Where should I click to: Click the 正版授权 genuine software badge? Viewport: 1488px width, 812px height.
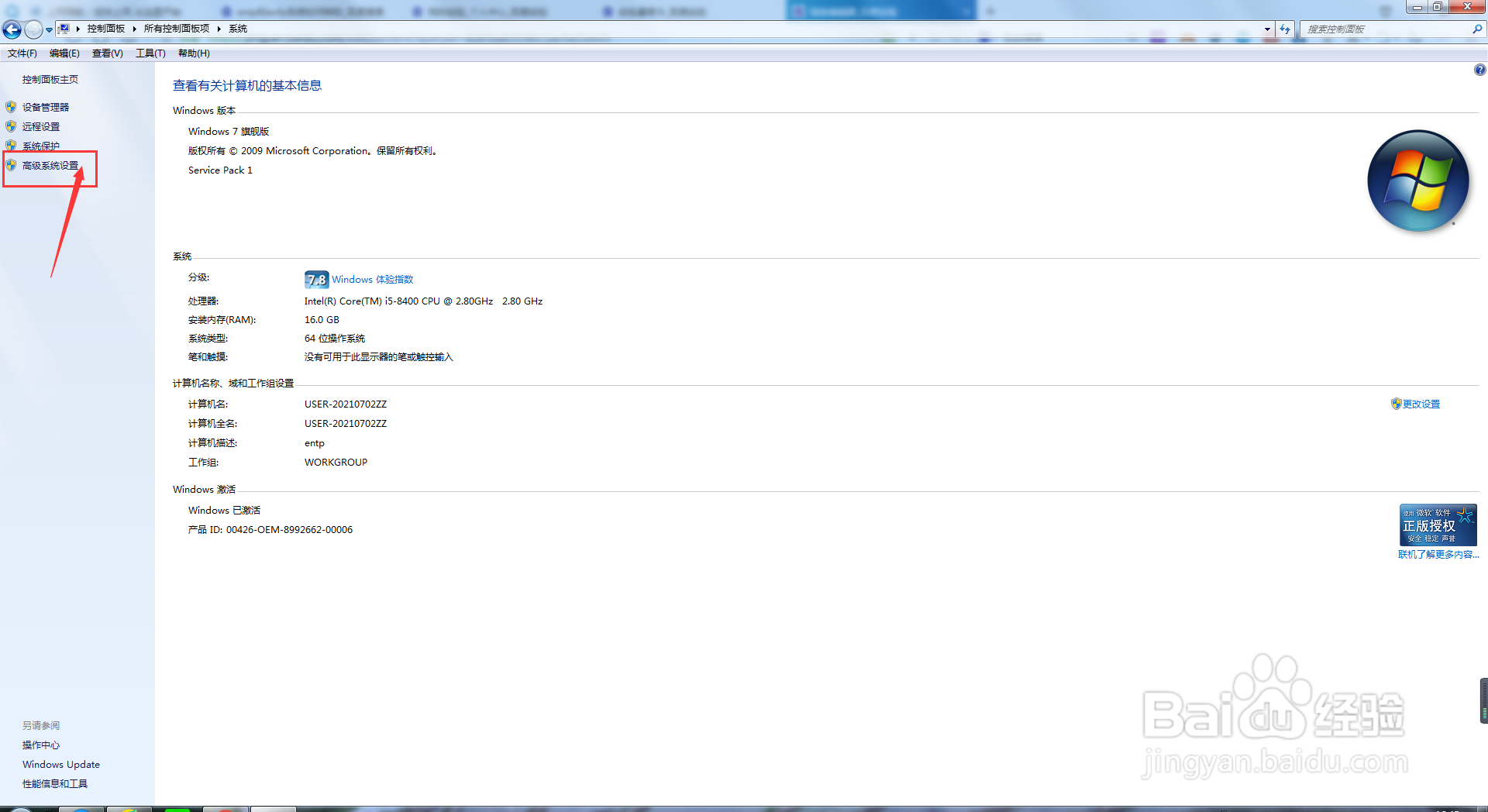[1438, 525]
